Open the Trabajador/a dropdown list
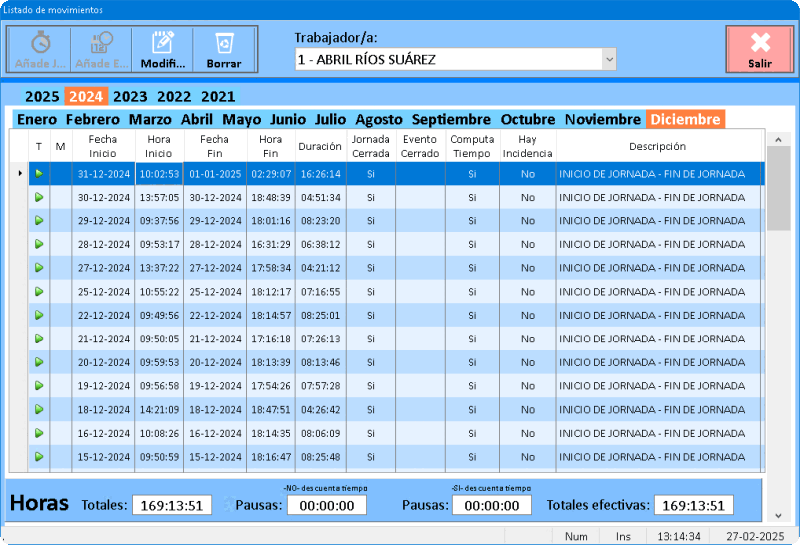 608,60
